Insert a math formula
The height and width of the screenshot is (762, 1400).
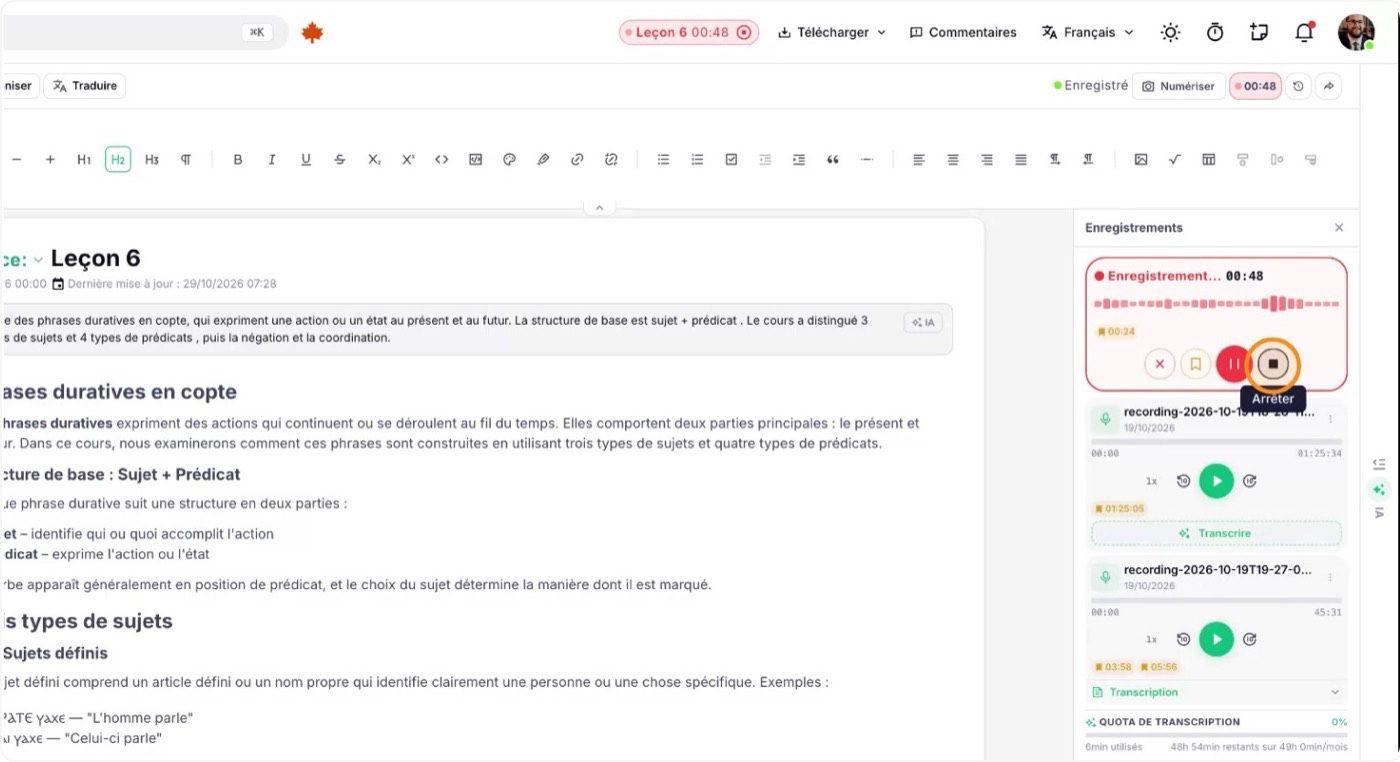pyautogui.click(x=1175, y=160)
